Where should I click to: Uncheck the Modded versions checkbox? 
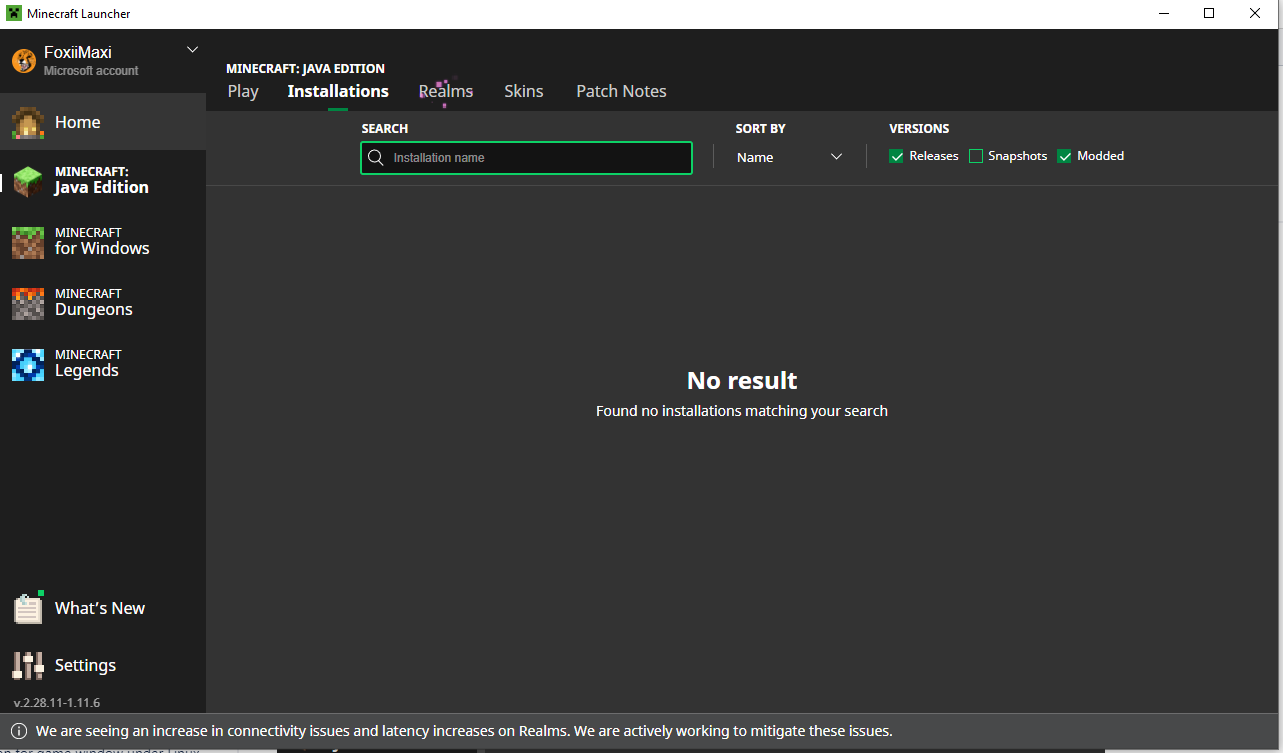point(1065,156)
